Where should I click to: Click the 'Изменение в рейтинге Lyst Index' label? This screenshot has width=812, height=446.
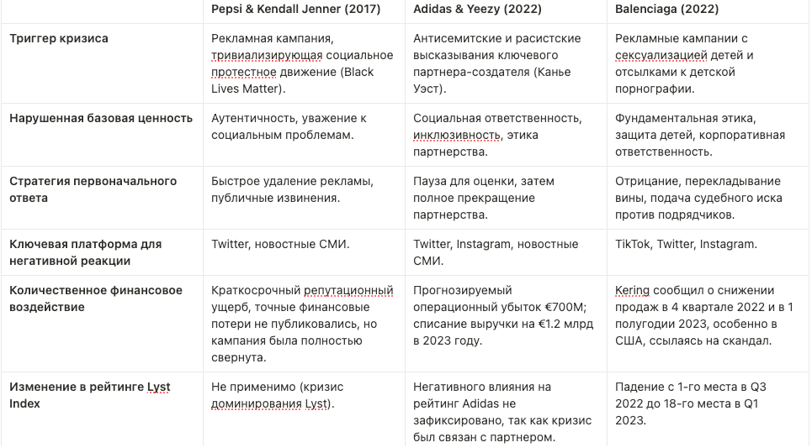90,395
